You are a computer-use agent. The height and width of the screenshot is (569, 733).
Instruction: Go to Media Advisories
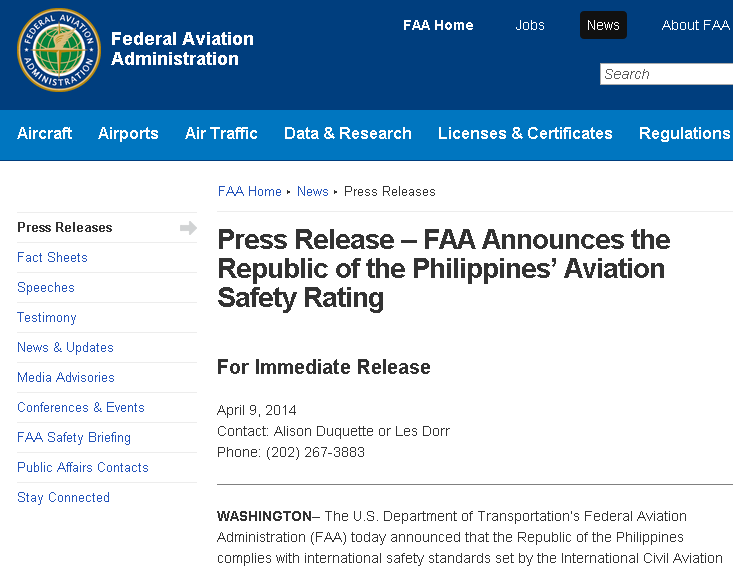pos(66,378)
